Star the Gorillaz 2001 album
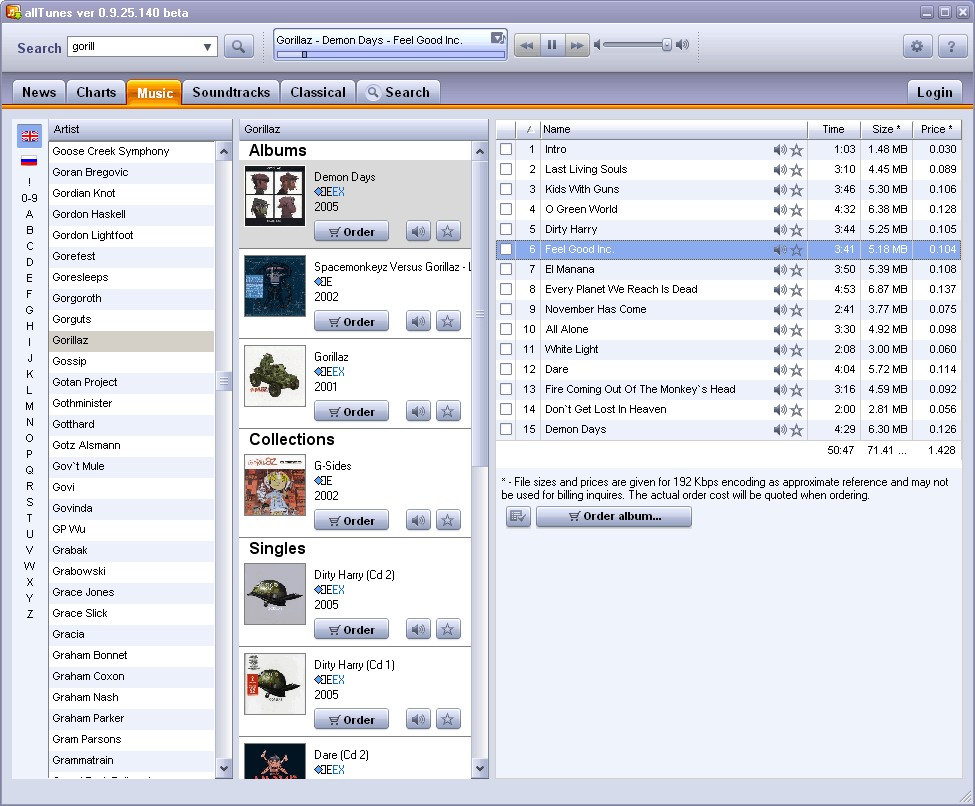The image size is (975, 806). click(x=448, y=411)
